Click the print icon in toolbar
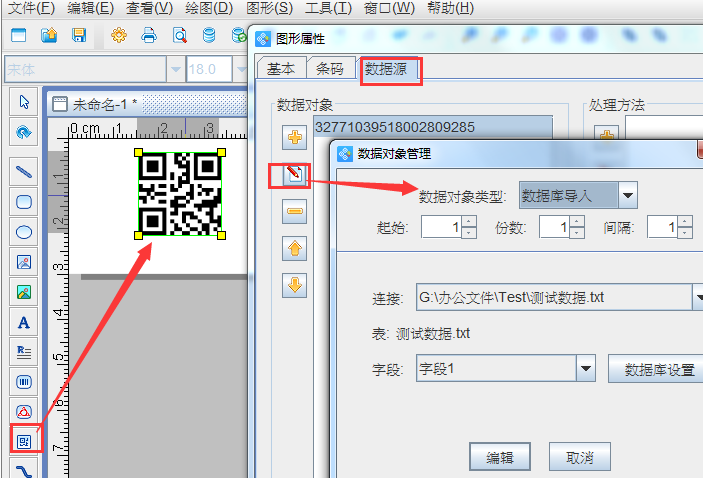This screenshot has width=703, height=478. (x=149, y=36)
